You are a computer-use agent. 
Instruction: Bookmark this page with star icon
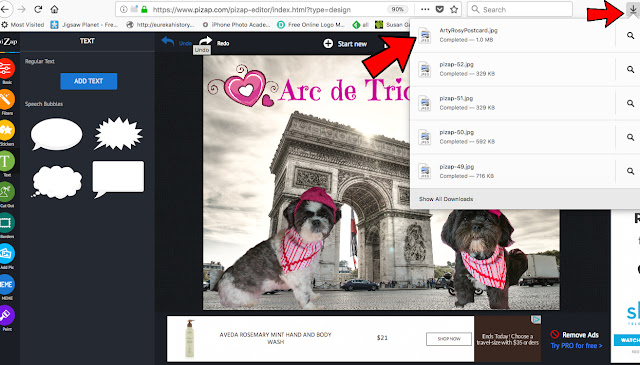tap(454, 9)
